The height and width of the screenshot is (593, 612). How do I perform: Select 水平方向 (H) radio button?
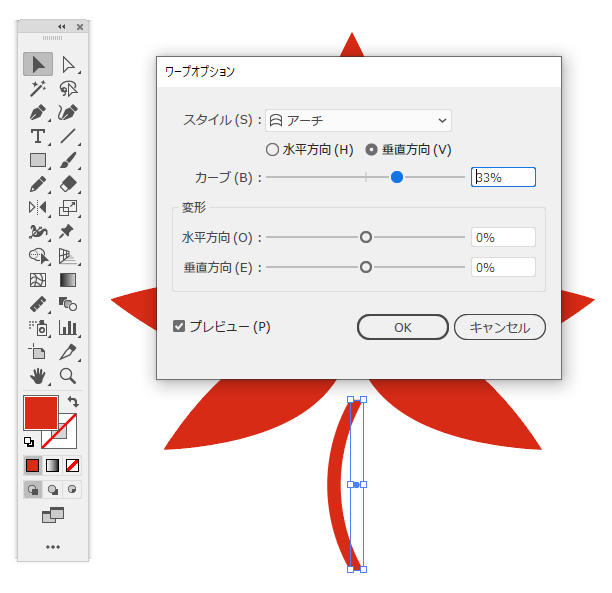pos(272,150)
